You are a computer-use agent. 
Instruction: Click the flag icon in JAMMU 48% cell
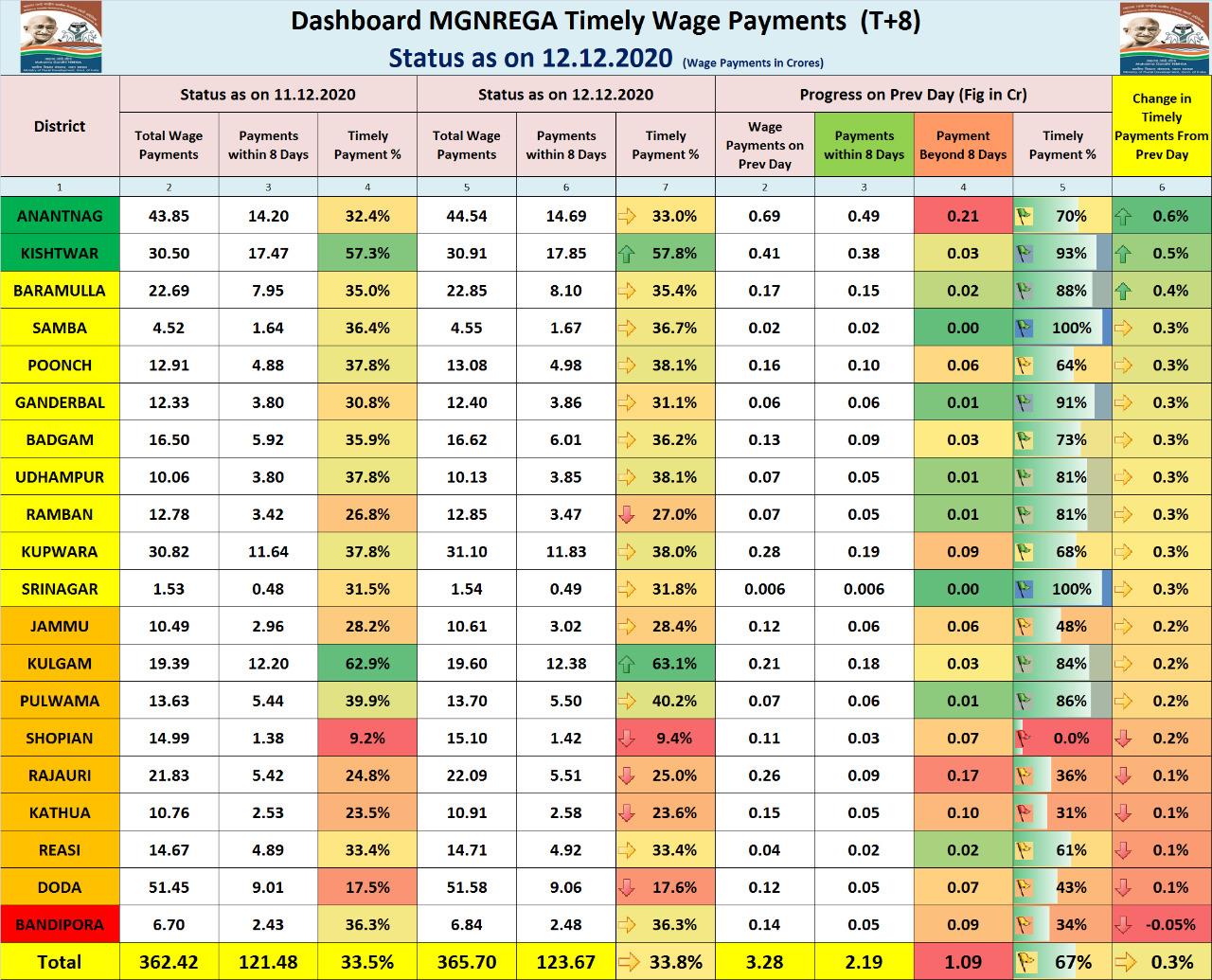click(x=1024, y=626)
